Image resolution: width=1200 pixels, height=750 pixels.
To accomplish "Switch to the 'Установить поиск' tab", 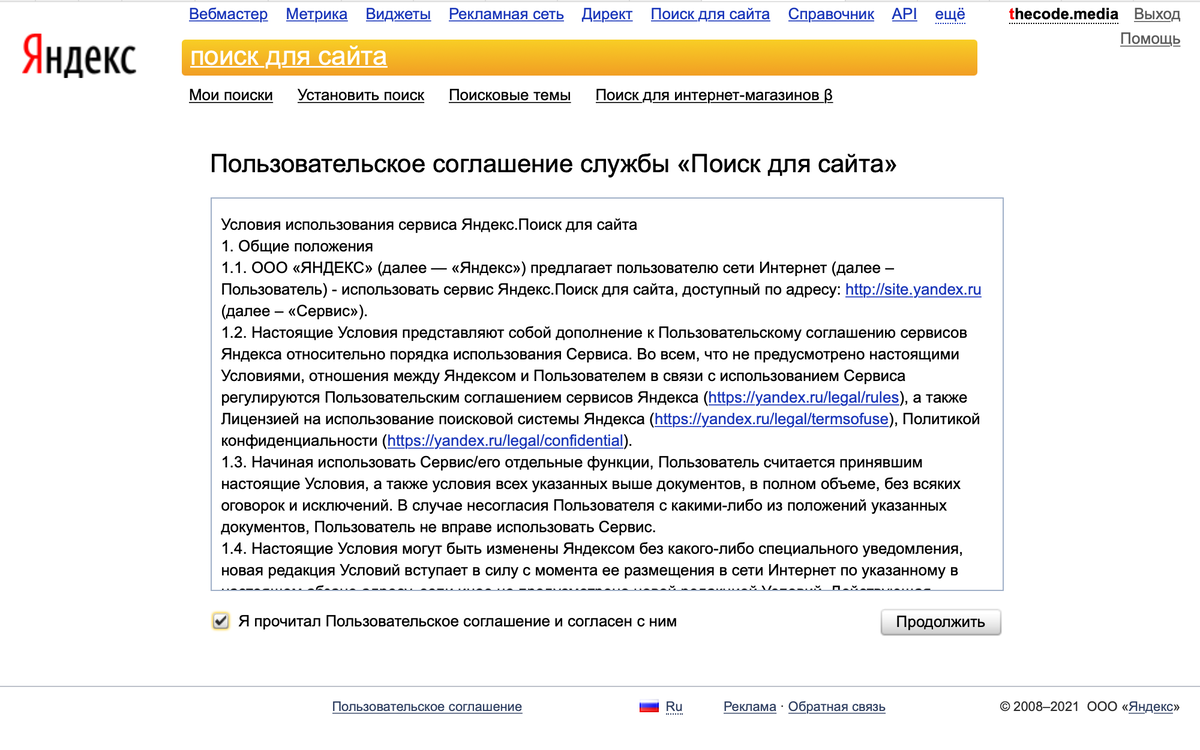I will [361, 95].
